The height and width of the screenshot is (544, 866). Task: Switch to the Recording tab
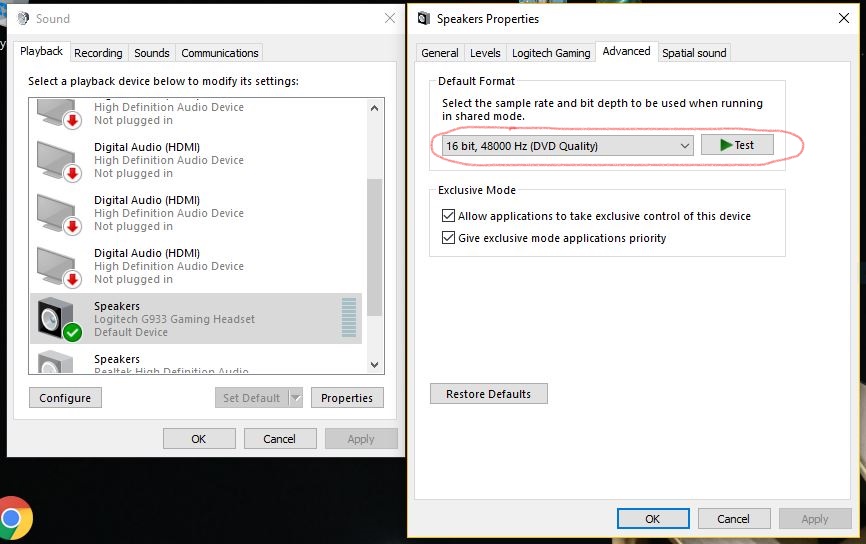click(98, 53)
